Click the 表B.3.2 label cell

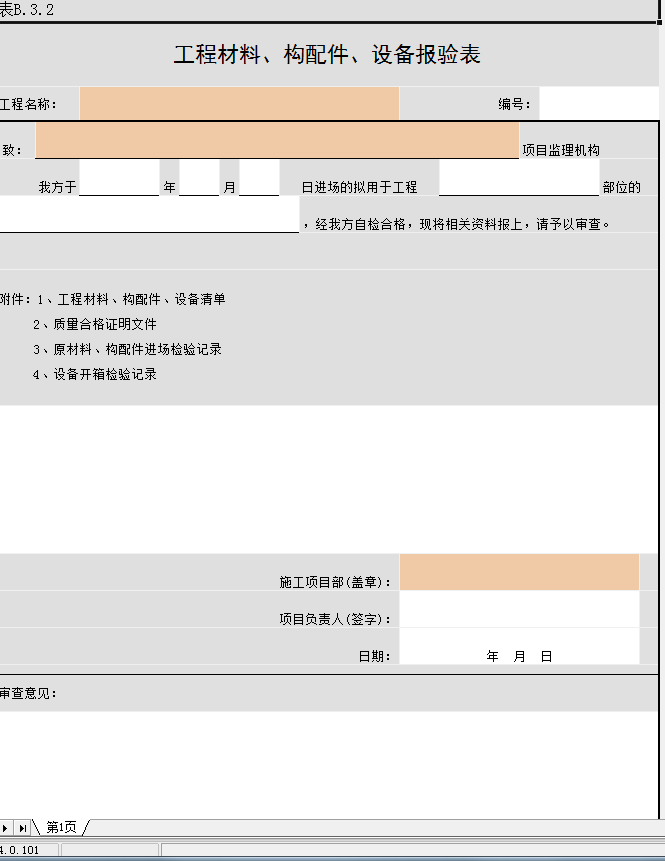pyautogui.click(x=28, y=10)
